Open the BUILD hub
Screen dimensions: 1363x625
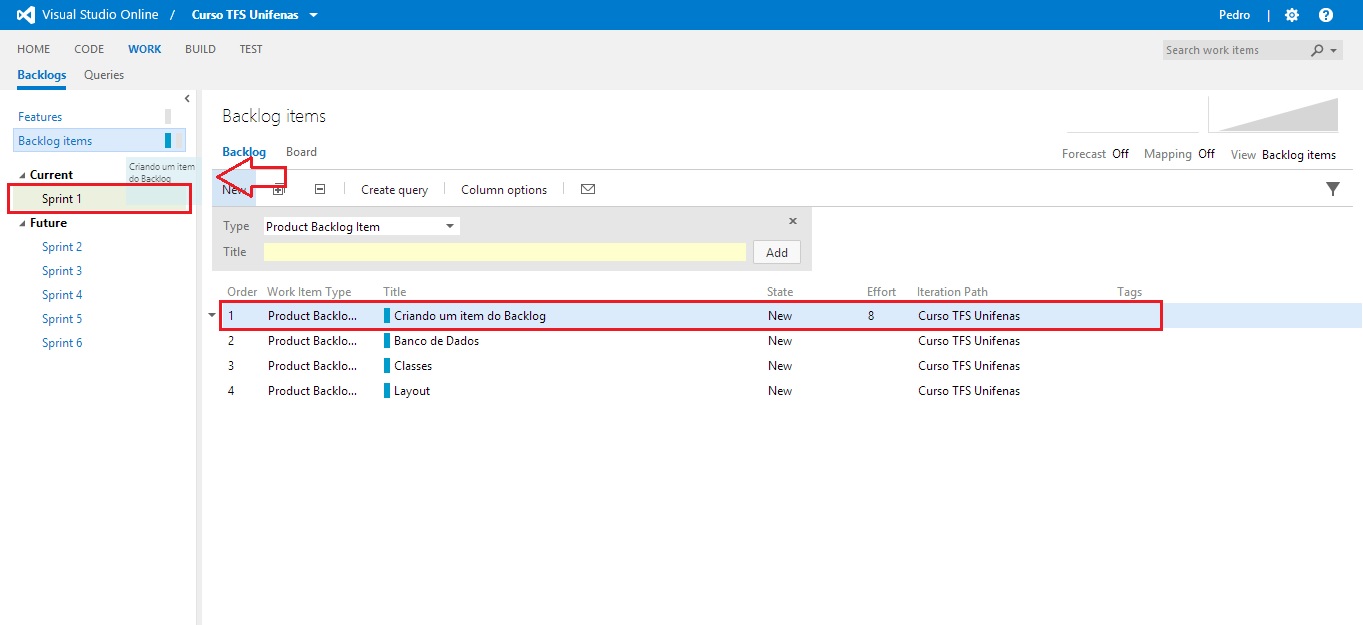200,49
